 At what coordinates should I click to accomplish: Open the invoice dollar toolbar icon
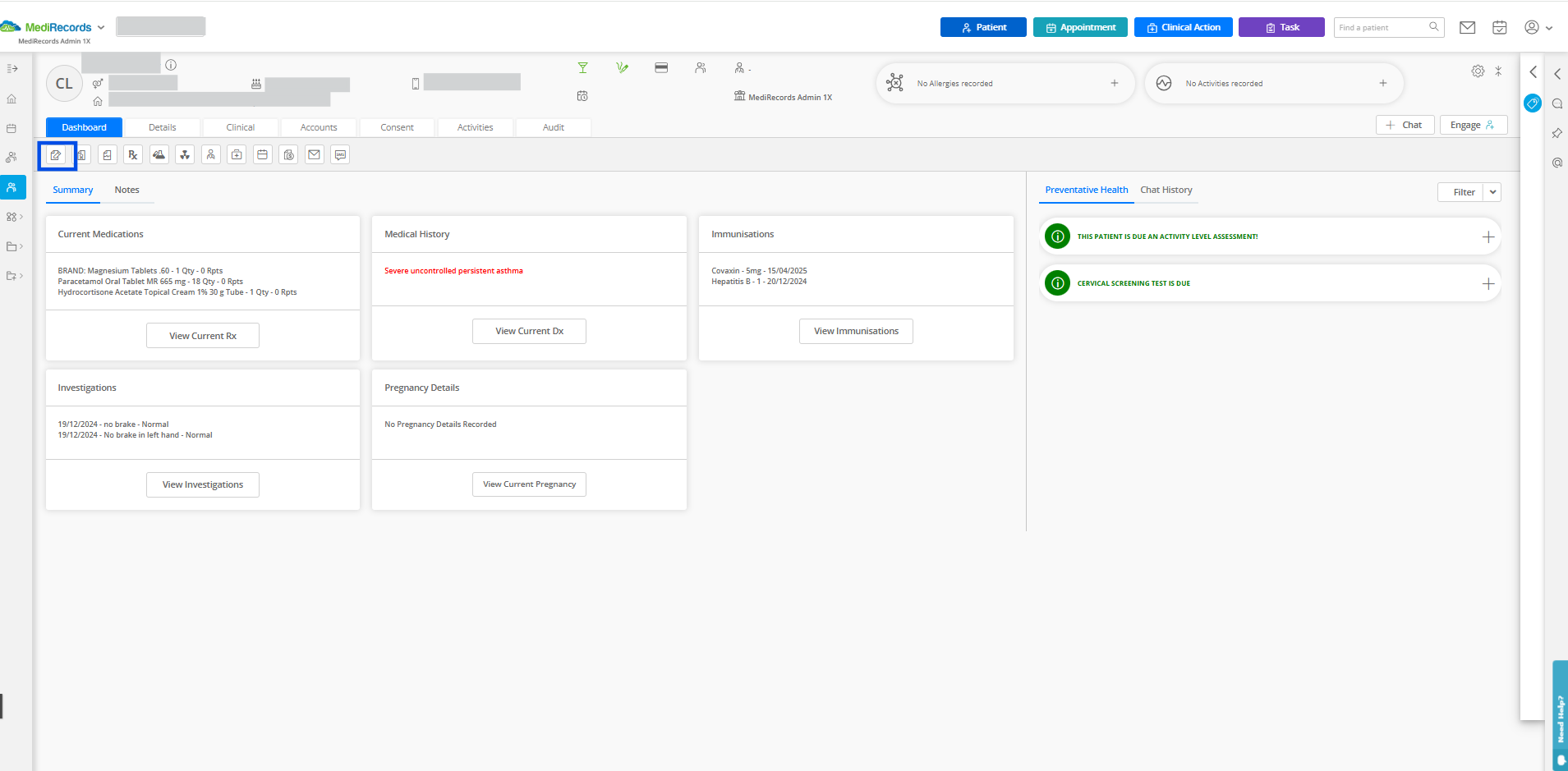coord(288,154)
